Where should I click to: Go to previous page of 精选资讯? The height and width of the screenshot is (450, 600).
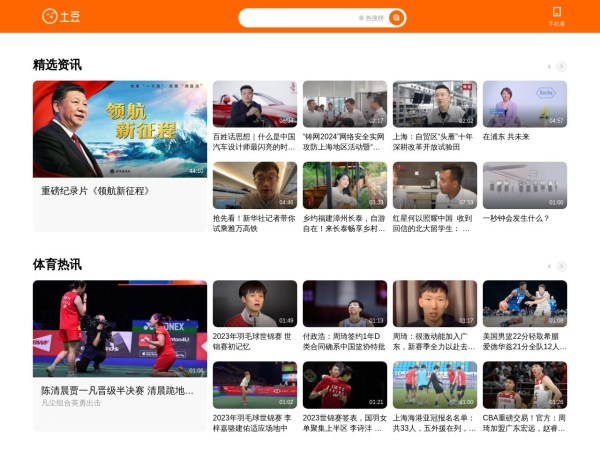point(548,67)
